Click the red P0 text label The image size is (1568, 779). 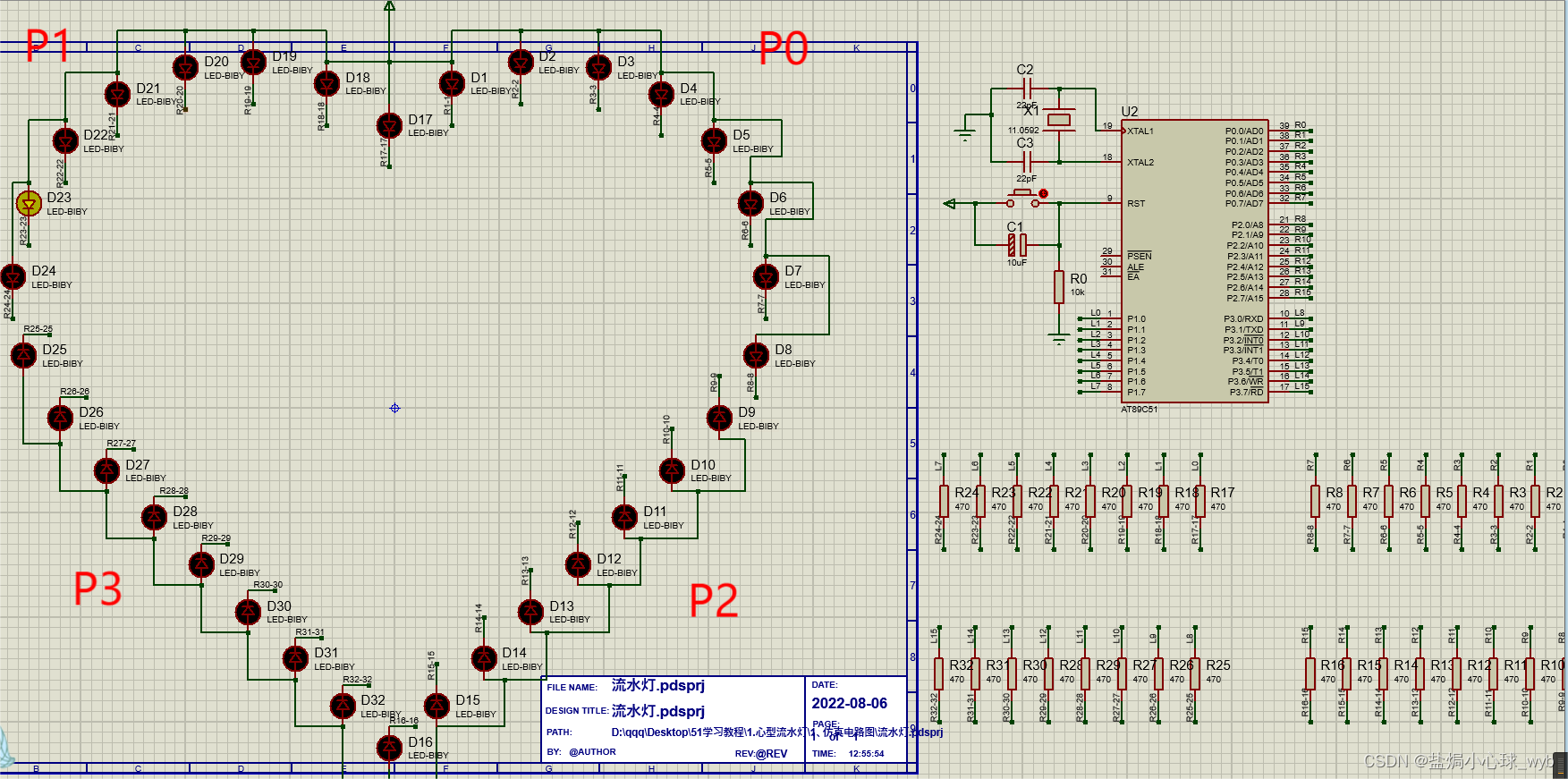784,48
